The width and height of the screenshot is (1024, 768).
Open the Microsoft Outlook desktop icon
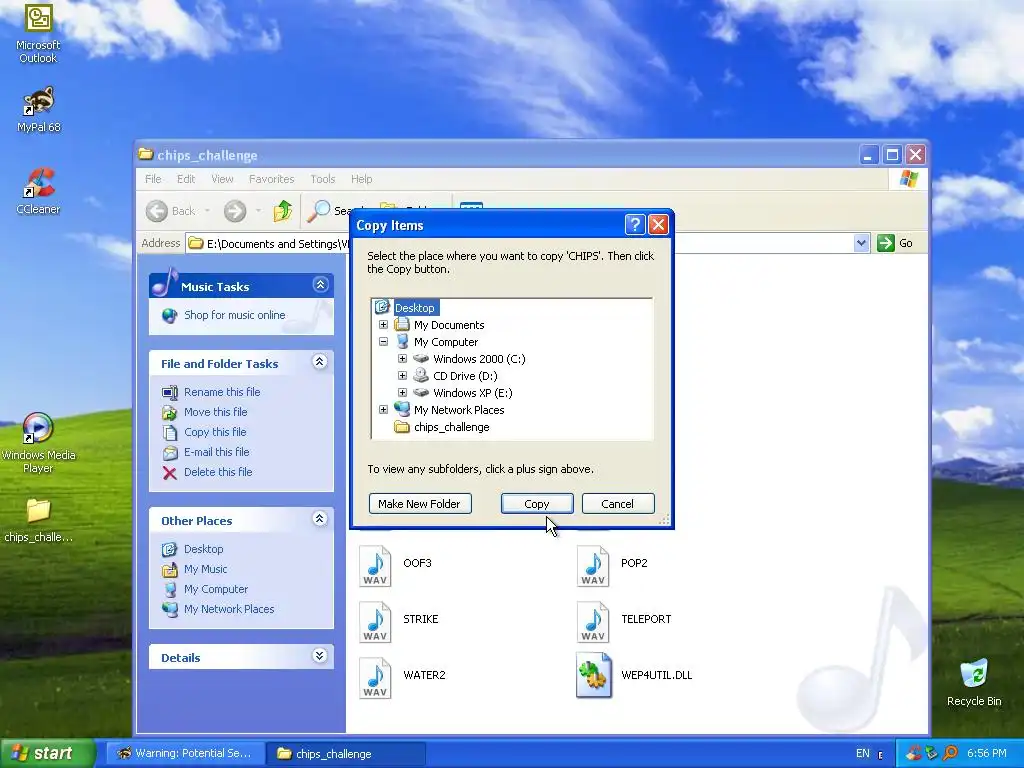(38, 33)
